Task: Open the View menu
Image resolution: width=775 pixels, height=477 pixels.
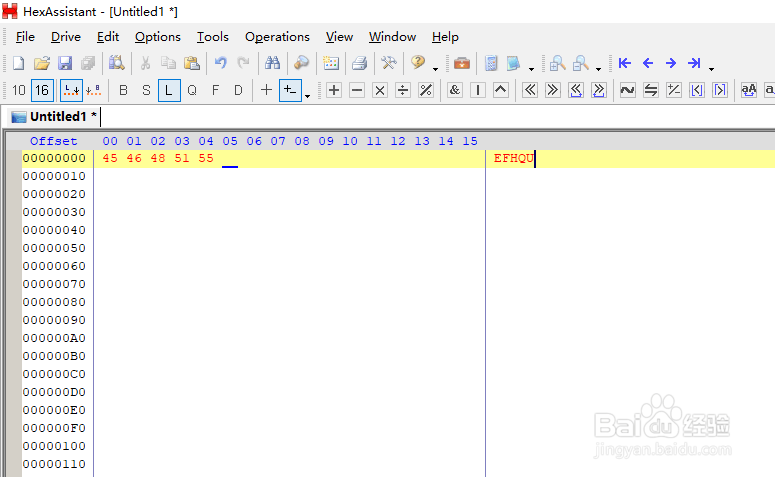Action: click(339, 37)
